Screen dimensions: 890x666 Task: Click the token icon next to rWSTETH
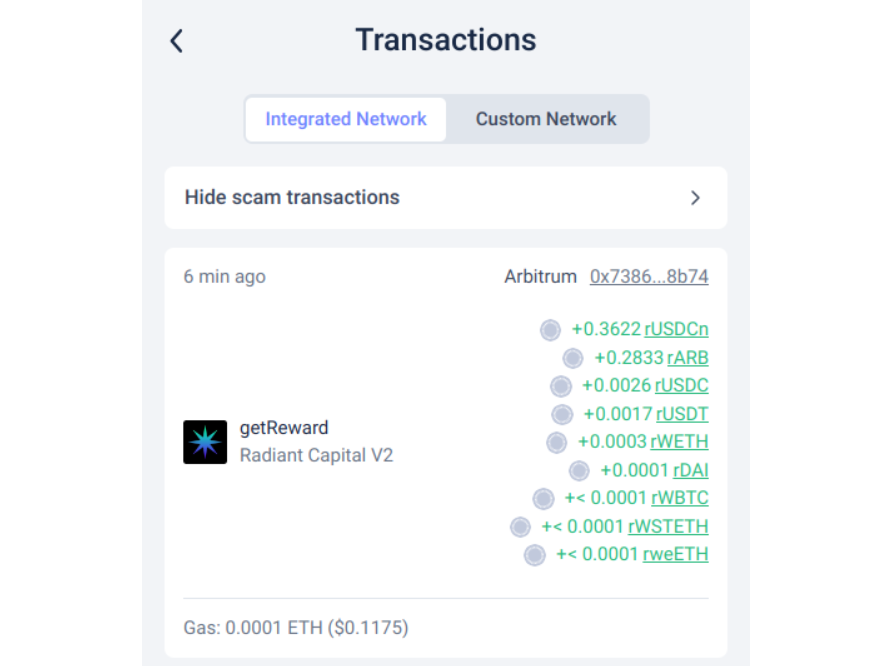(520, 527)
